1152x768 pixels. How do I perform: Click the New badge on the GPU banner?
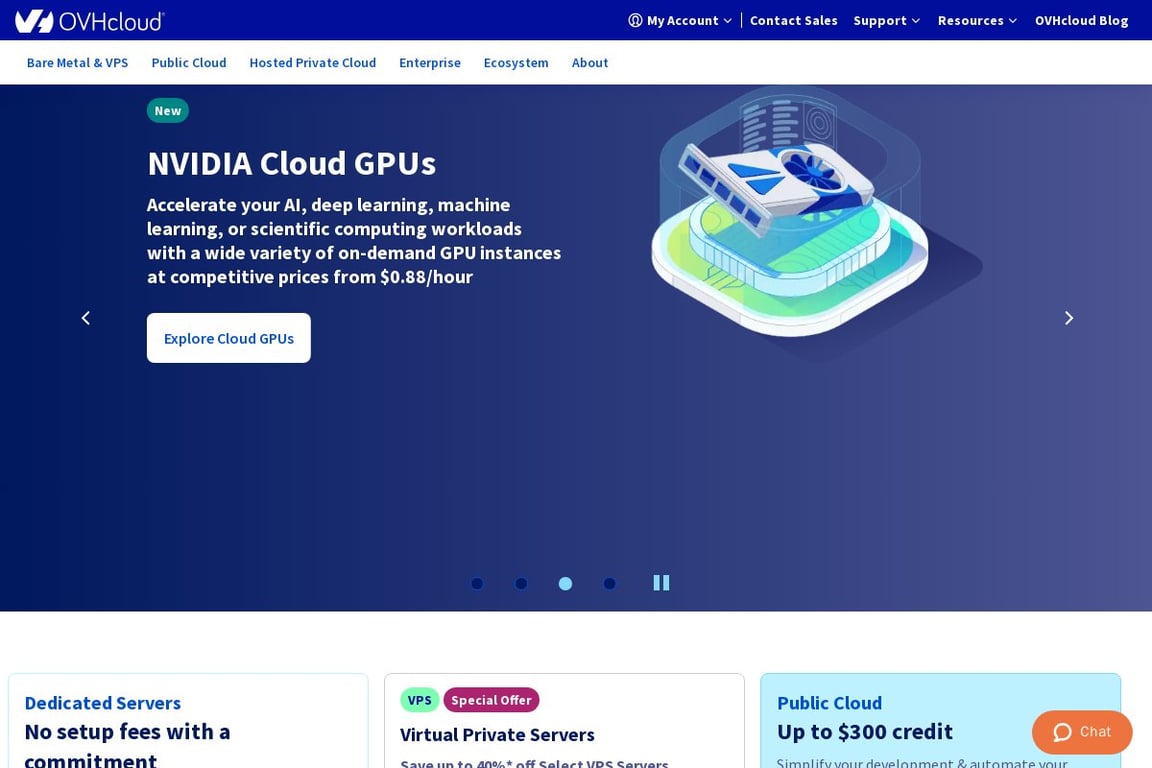click(167, 110)
